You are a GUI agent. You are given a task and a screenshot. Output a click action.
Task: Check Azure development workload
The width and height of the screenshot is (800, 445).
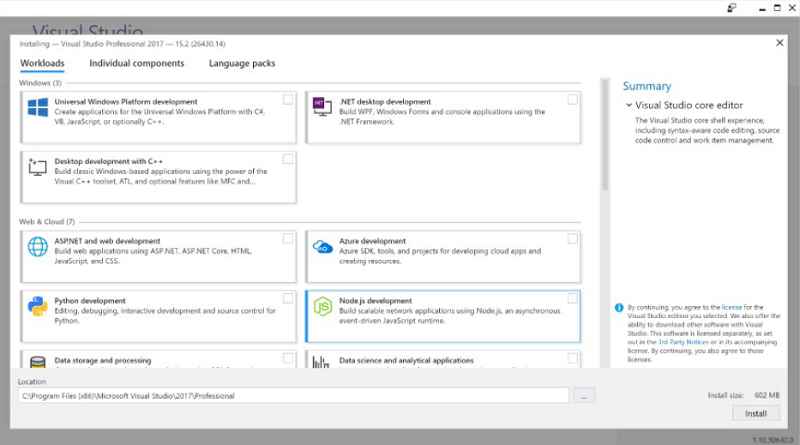(x=572, y=239)
